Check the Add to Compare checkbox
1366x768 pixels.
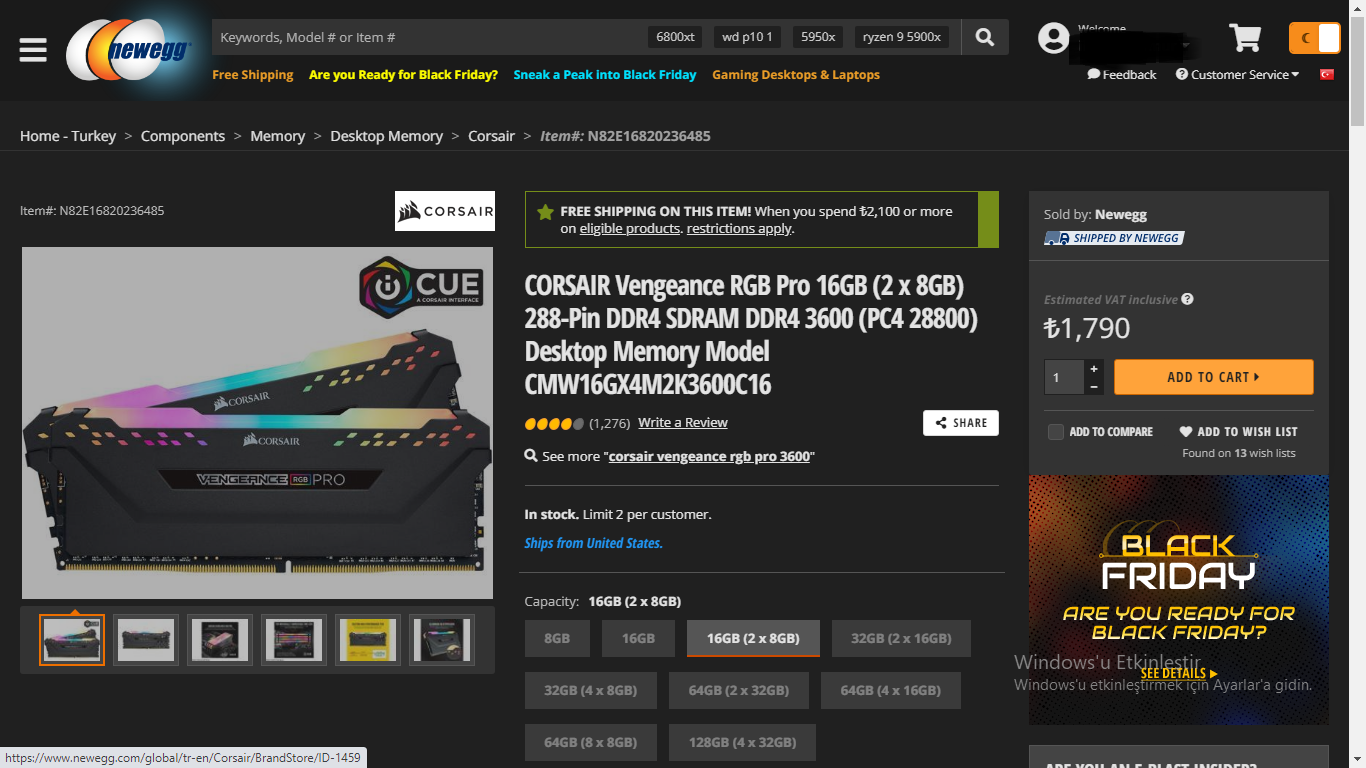[x=1056, y=432]
